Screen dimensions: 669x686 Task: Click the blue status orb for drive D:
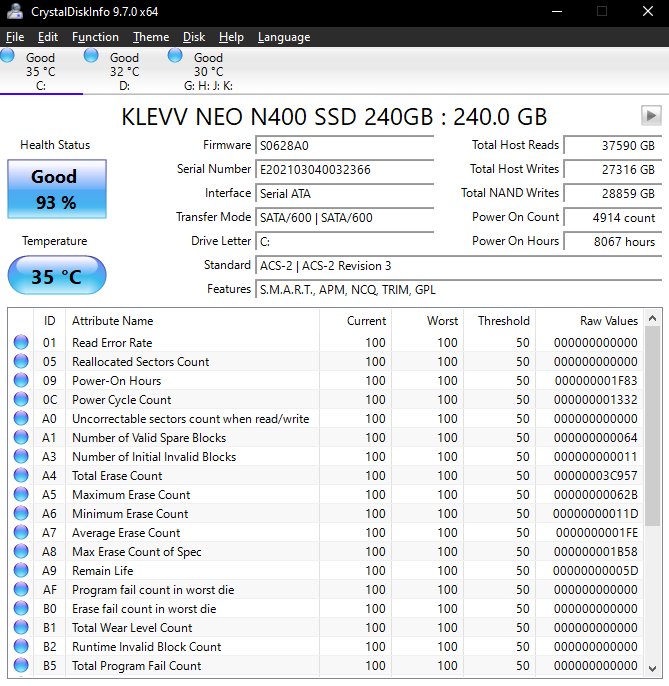click(91, 56)
